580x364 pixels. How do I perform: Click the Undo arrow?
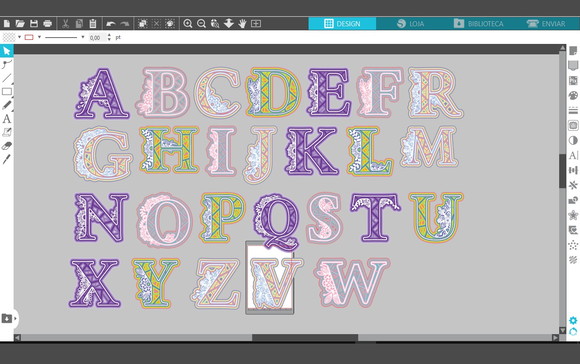coord(111,24)
